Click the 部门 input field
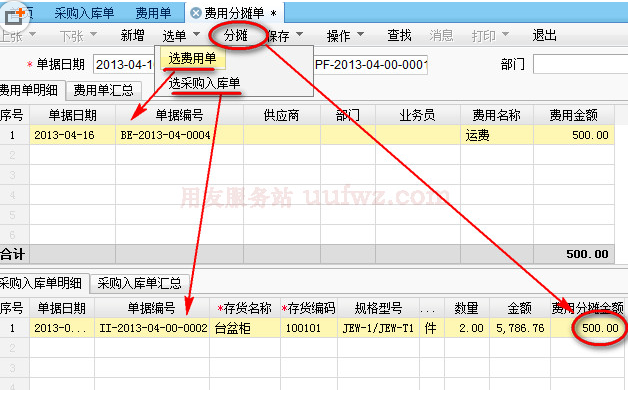 pyautogui.click(x=580, y=64)
